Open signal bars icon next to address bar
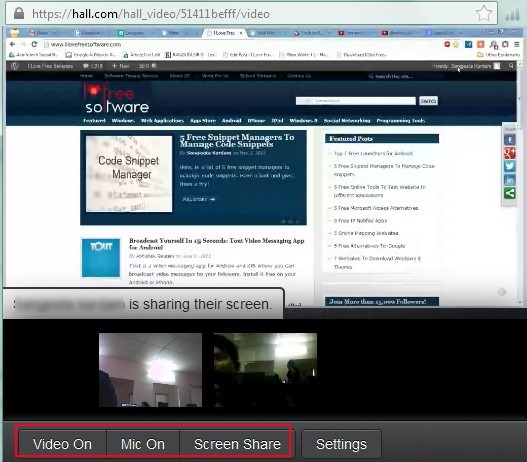This screenshot has width=527, height=462. click(x=512, y=14)
